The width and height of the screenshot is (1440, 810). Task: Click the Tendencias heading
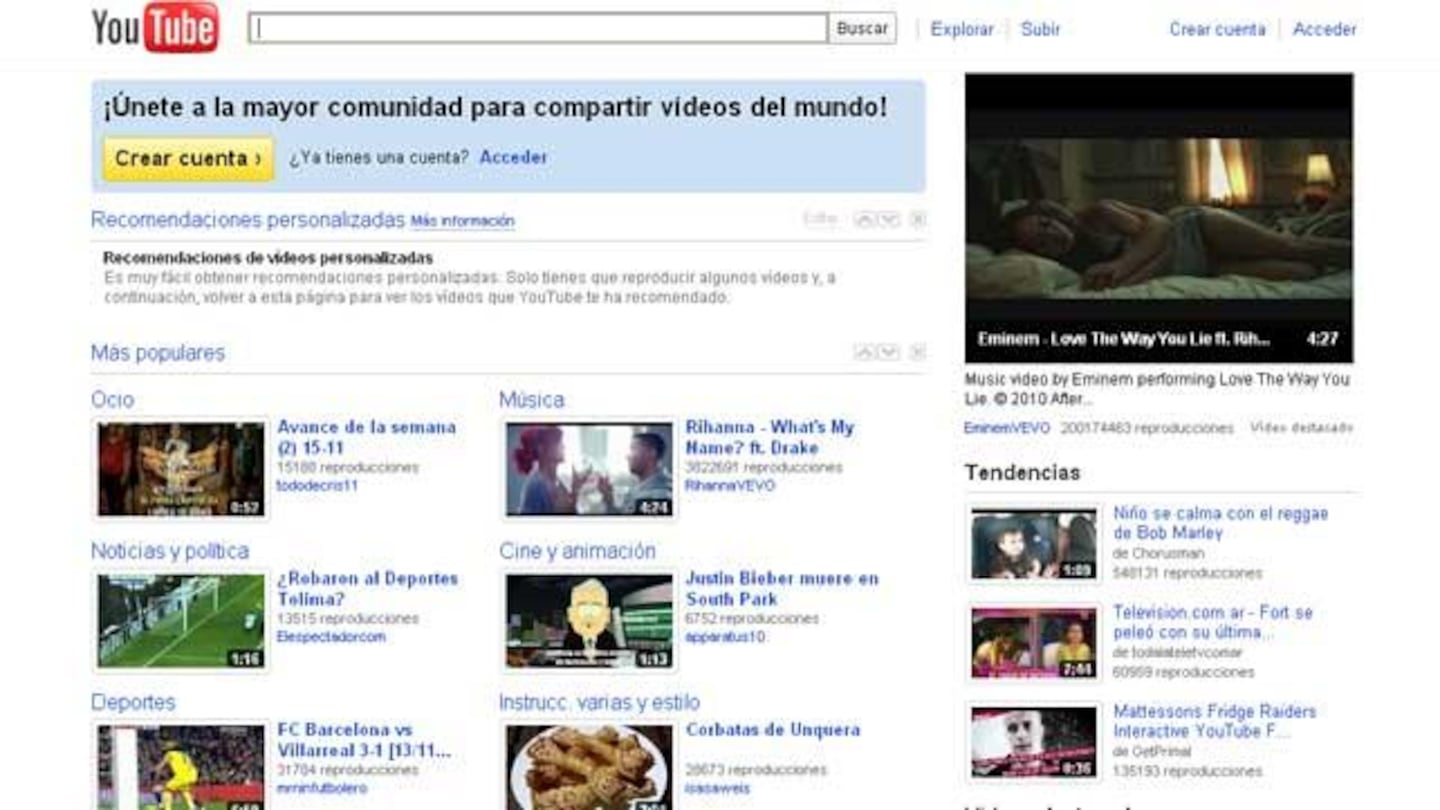(x=1022, y=472)
